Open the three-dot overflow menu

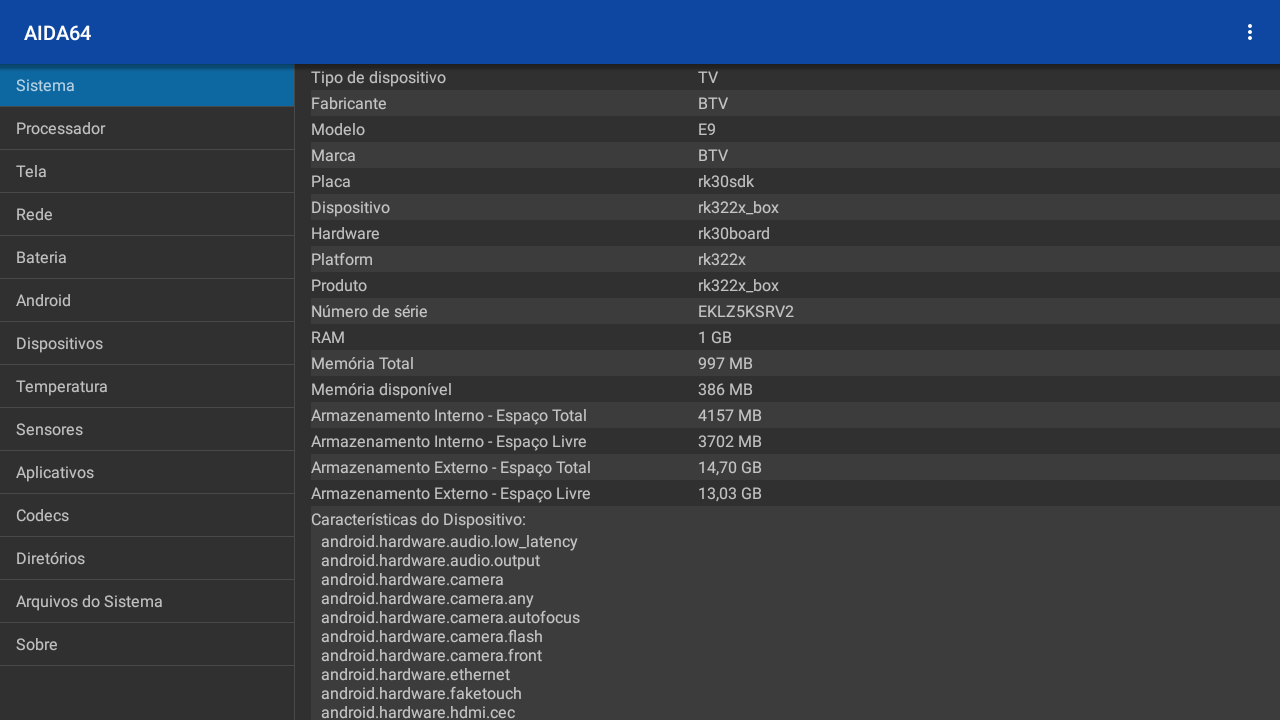pyautogui.click(x=1249, y=32)
